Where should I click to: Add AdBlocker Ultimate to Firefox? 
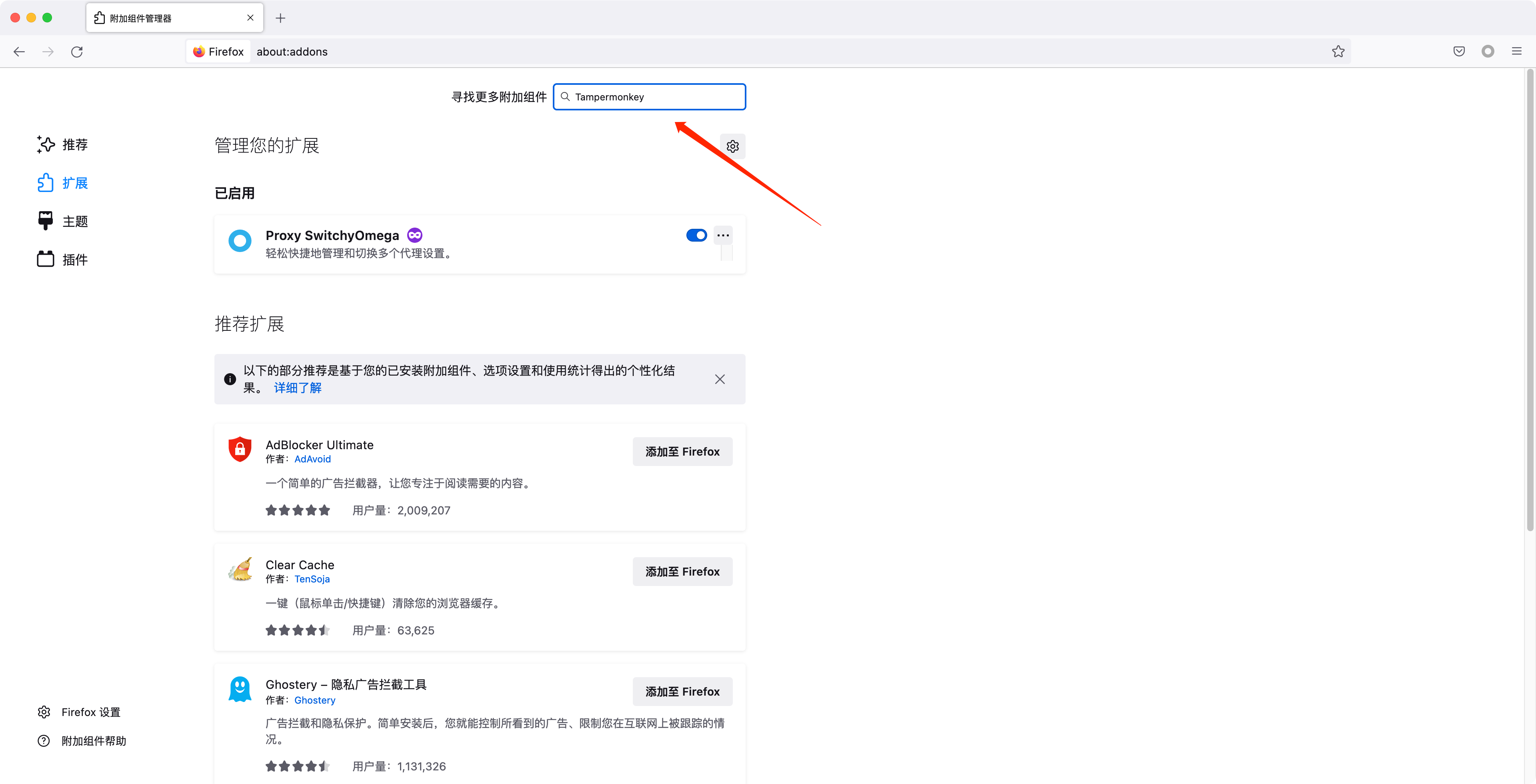(x=682, y=451)
